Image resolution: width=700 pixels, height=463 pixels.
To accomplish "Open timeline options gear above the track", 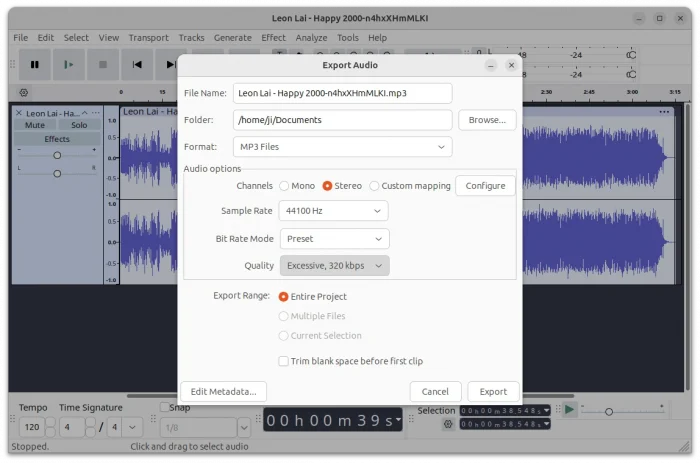I will click(23, 92).
